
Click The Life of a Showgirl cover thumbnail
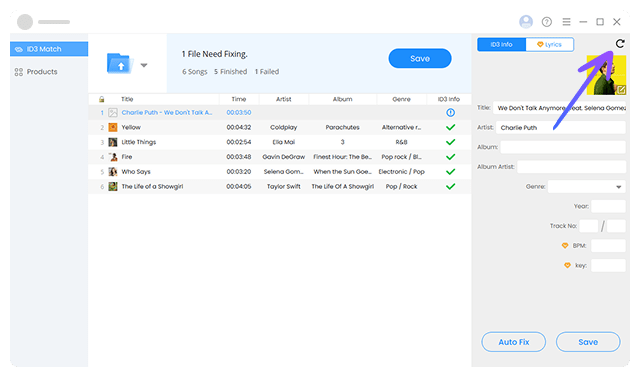(x=113, y=186)
